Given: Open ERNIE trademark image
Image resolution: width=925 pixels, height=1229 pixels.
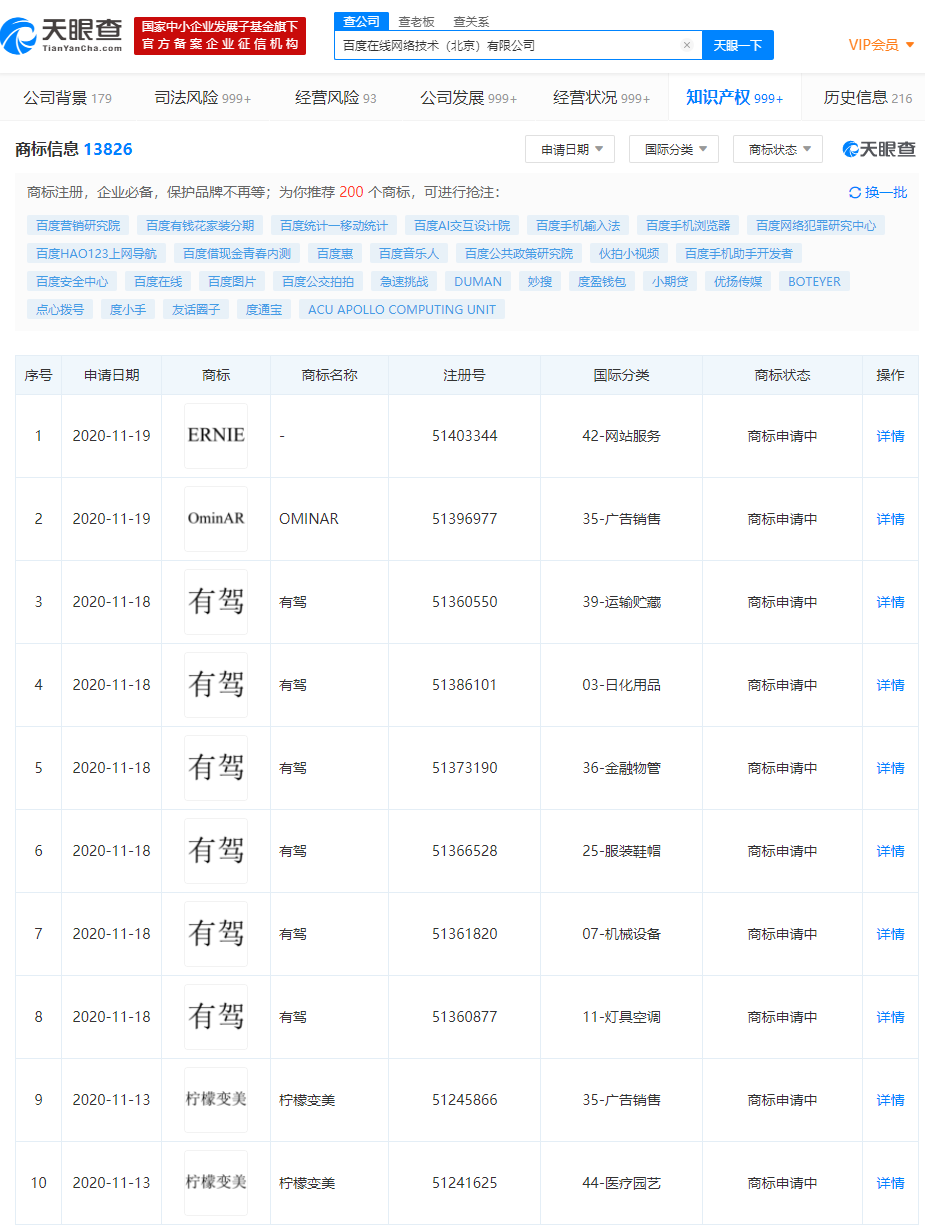Looking at the screenshot, I should pyautogui.click(x=216, y=436).
